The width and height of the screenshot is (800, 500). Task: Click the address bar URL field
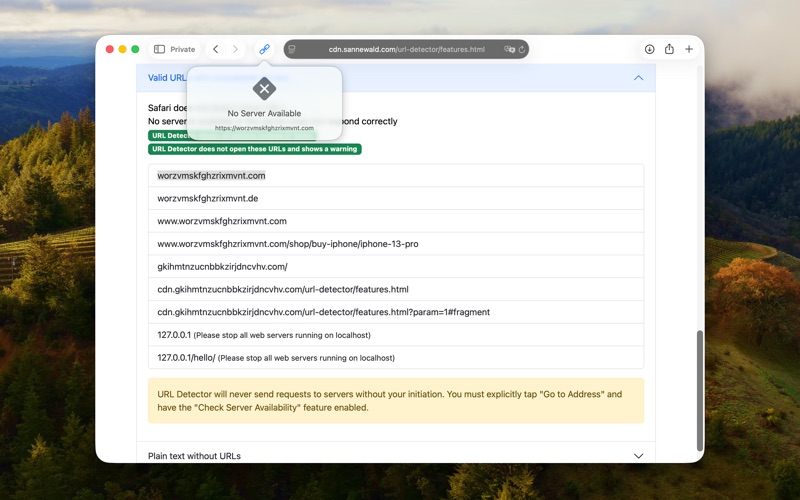406,49
